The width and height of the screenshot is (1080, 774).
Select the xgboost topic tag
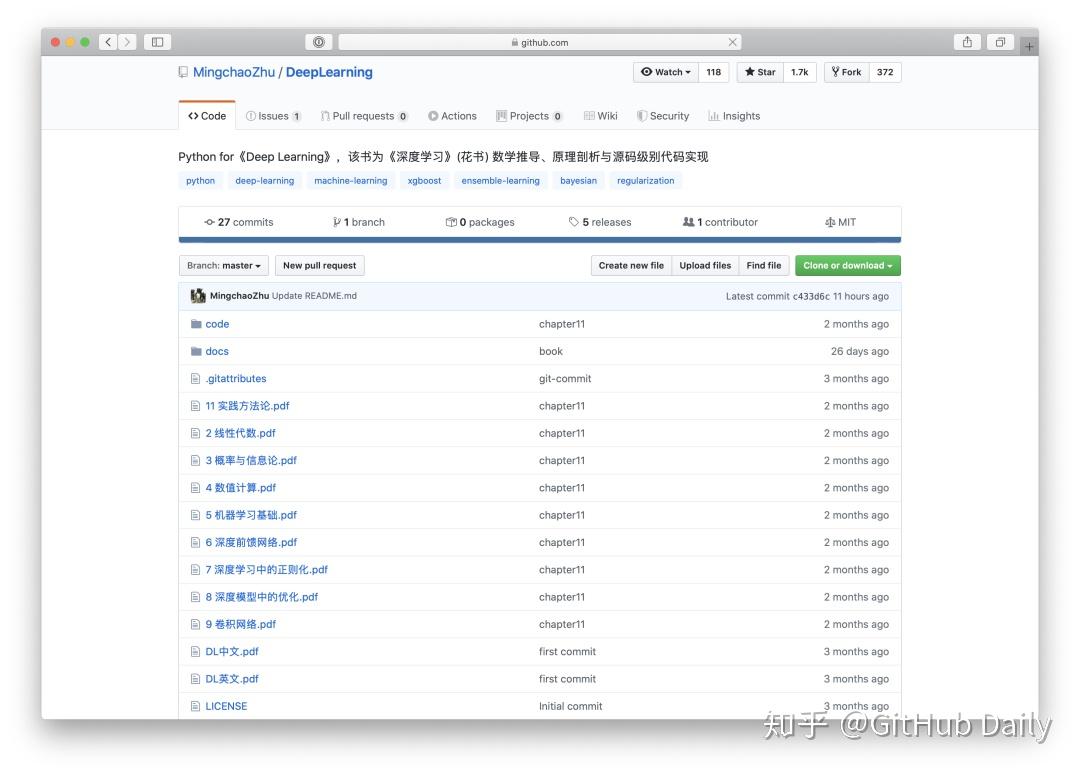pyautogui.click(x=424, y=180)
